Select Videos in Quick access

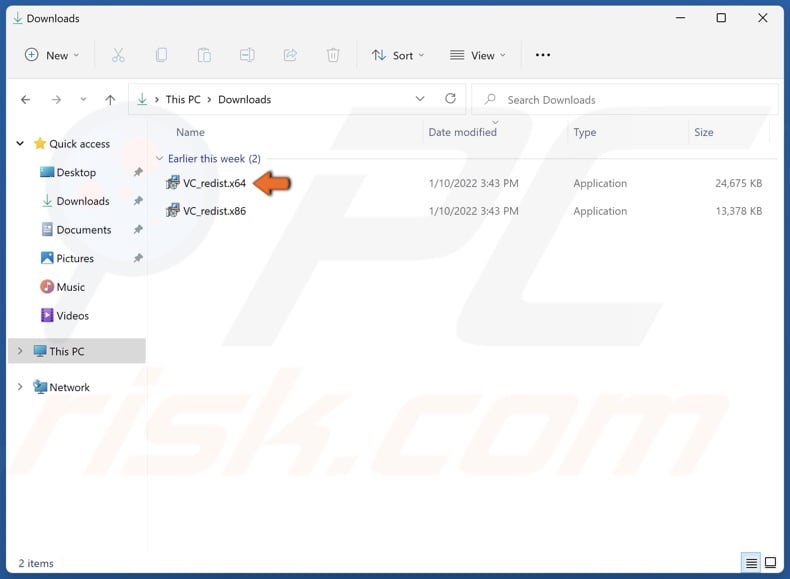[x=73, y=315]
